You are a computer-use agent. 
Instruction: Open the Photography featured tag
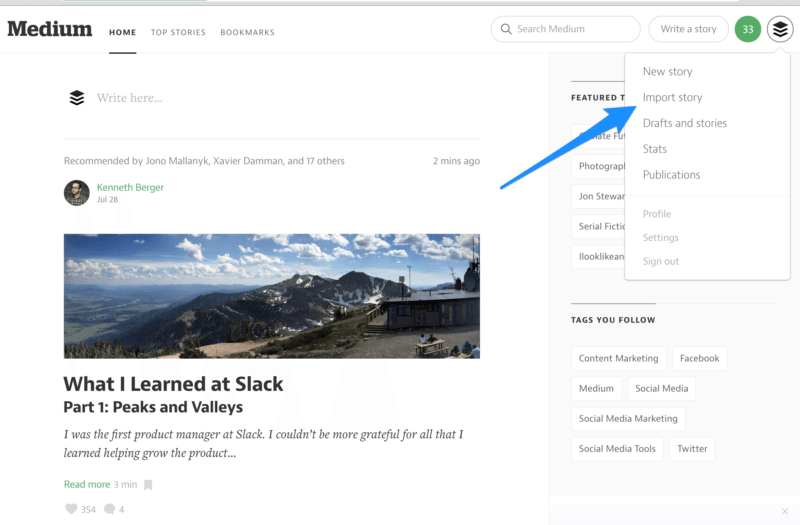(598, 166)
